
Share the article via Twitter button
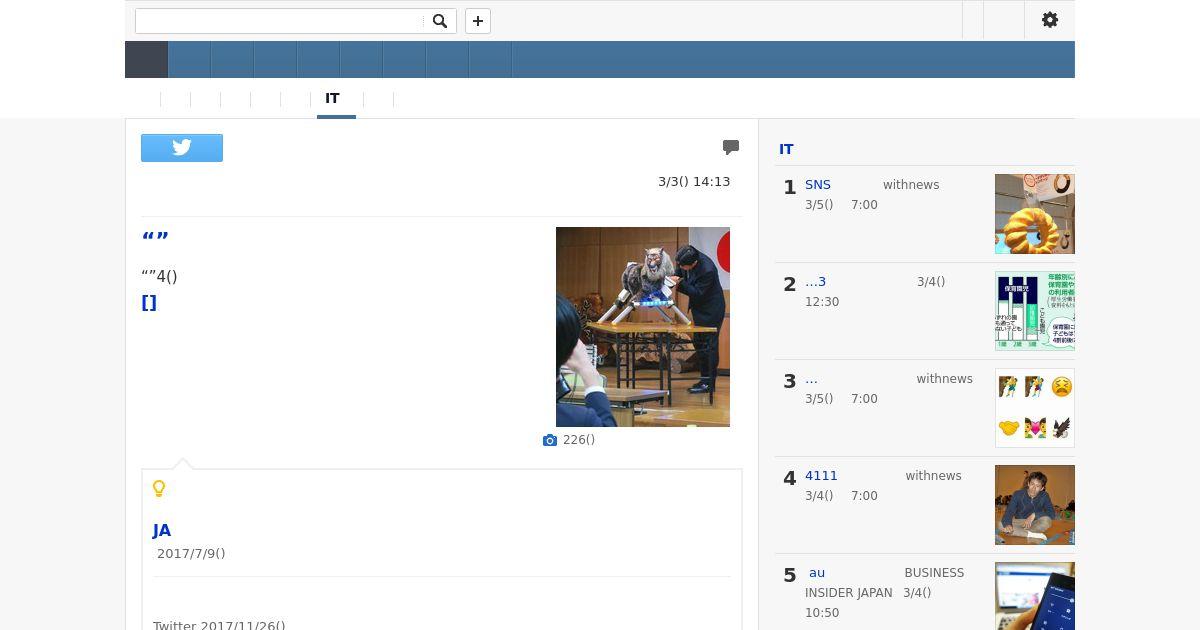pyautogui.click(x=182, y=148)
